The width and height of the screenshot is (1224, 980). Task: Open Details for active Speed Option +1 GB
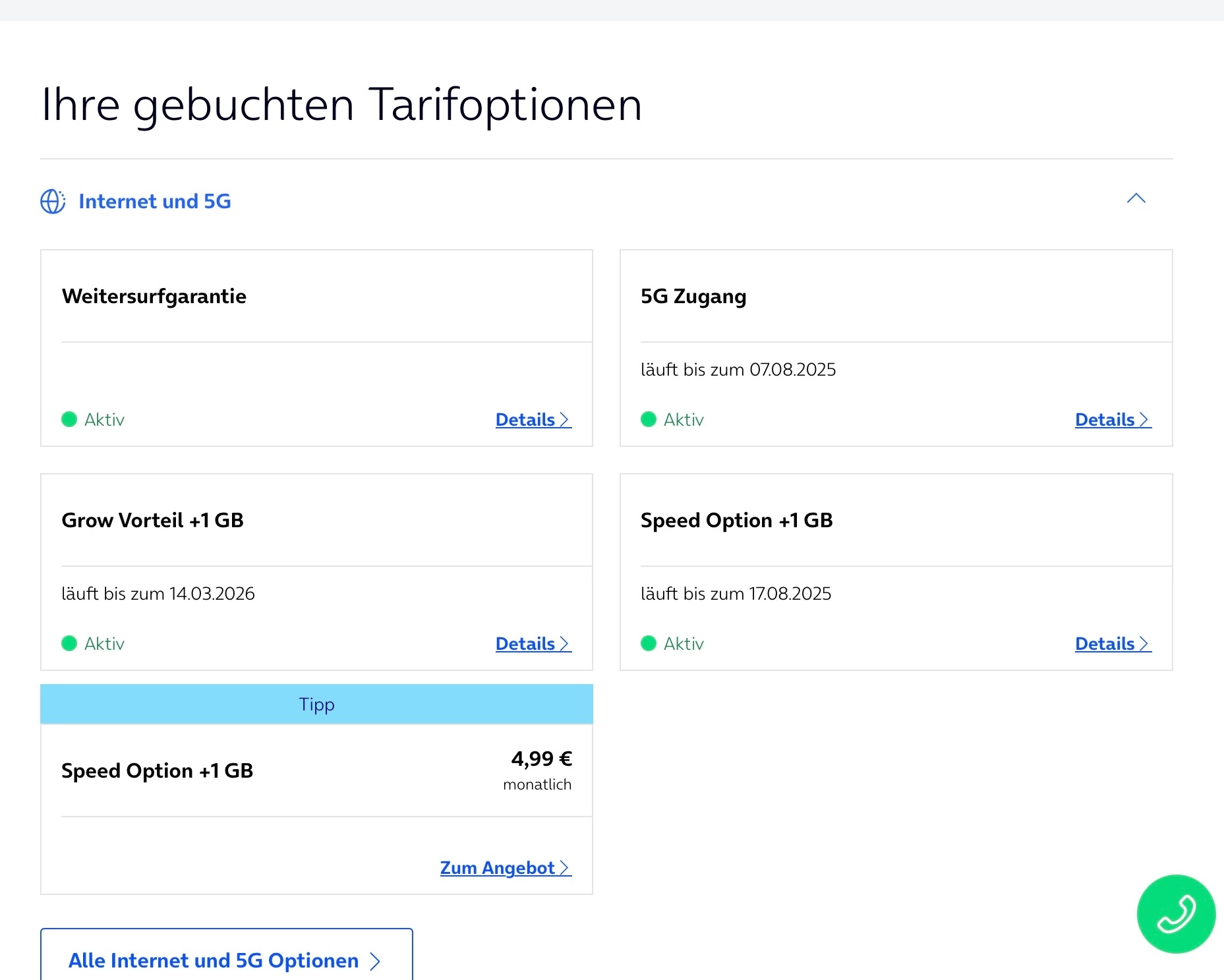coord(1113,644)
